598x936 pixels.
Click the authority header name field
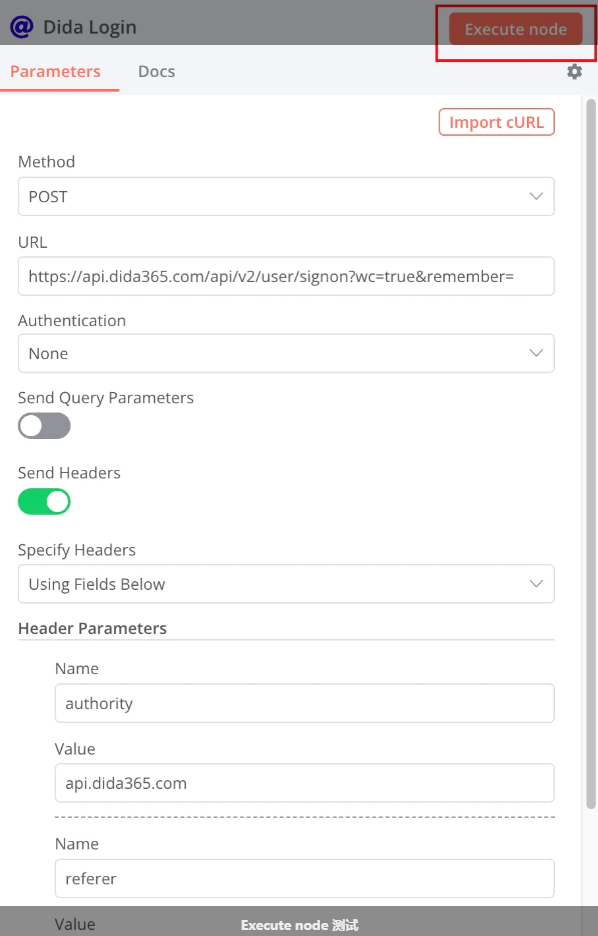point(304,703)
